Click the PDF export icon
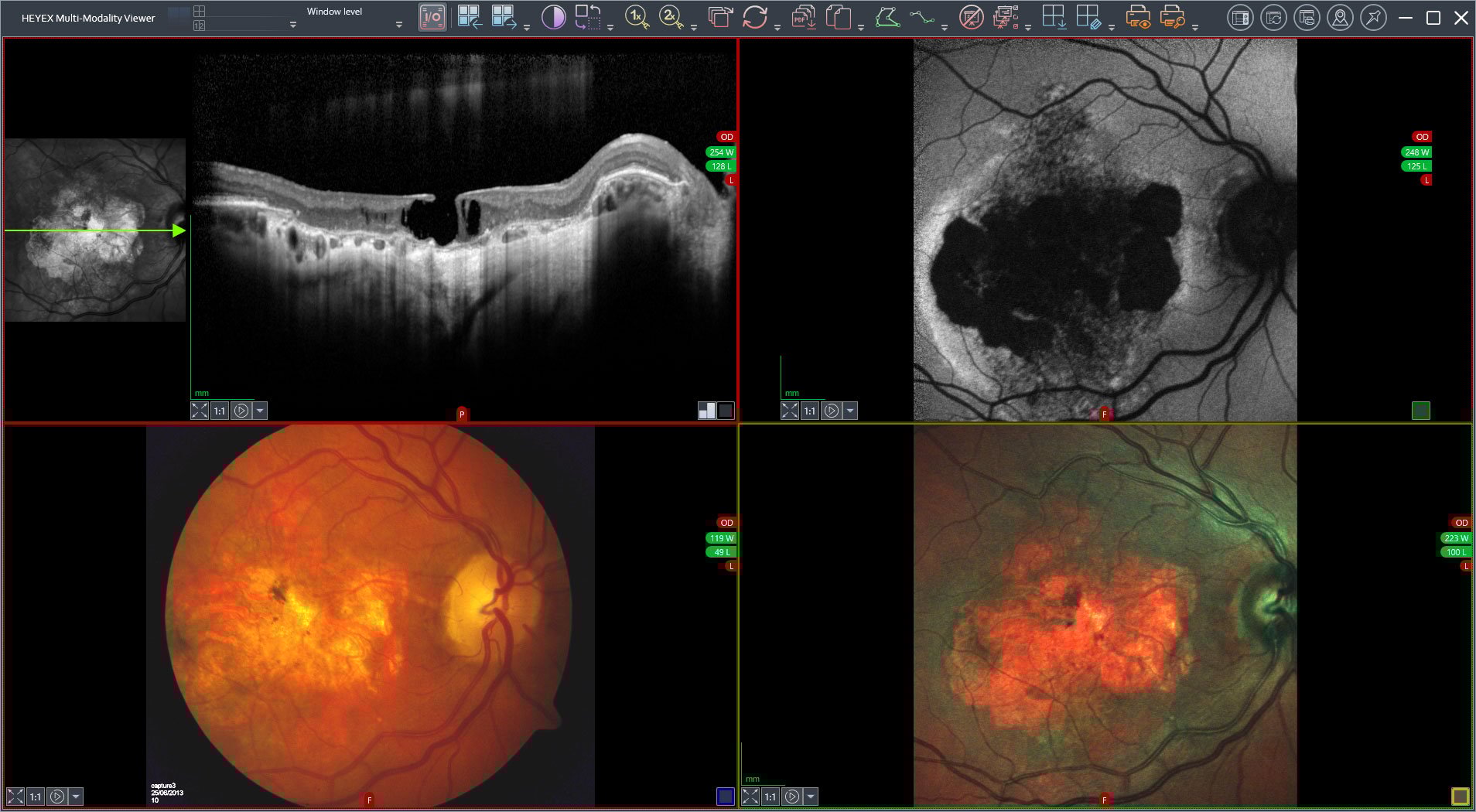This screenshot has width=1476, height=812. coord(804,17)
